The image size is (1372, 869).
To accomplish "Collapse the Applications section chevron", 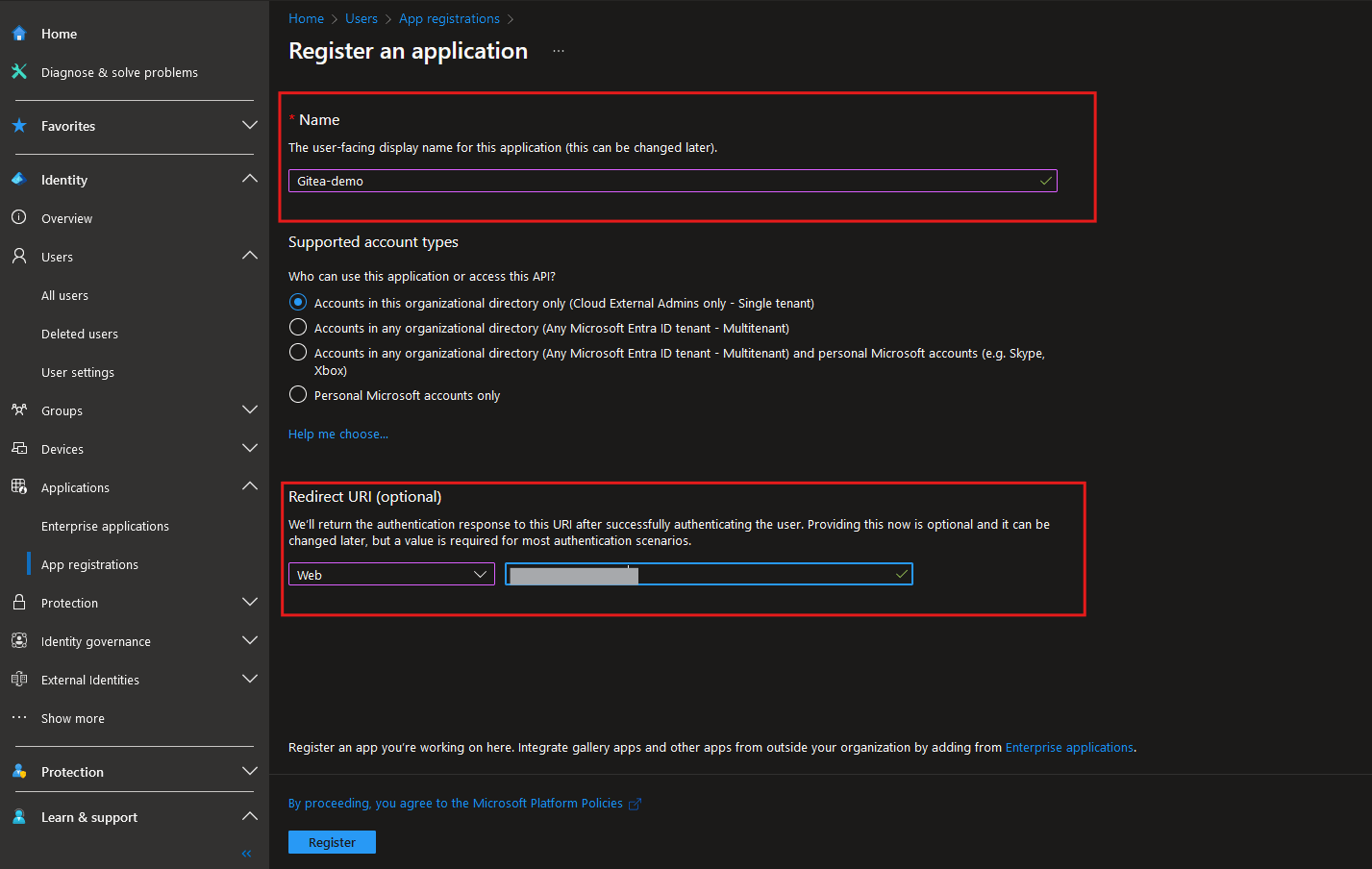I will point(250,487).
